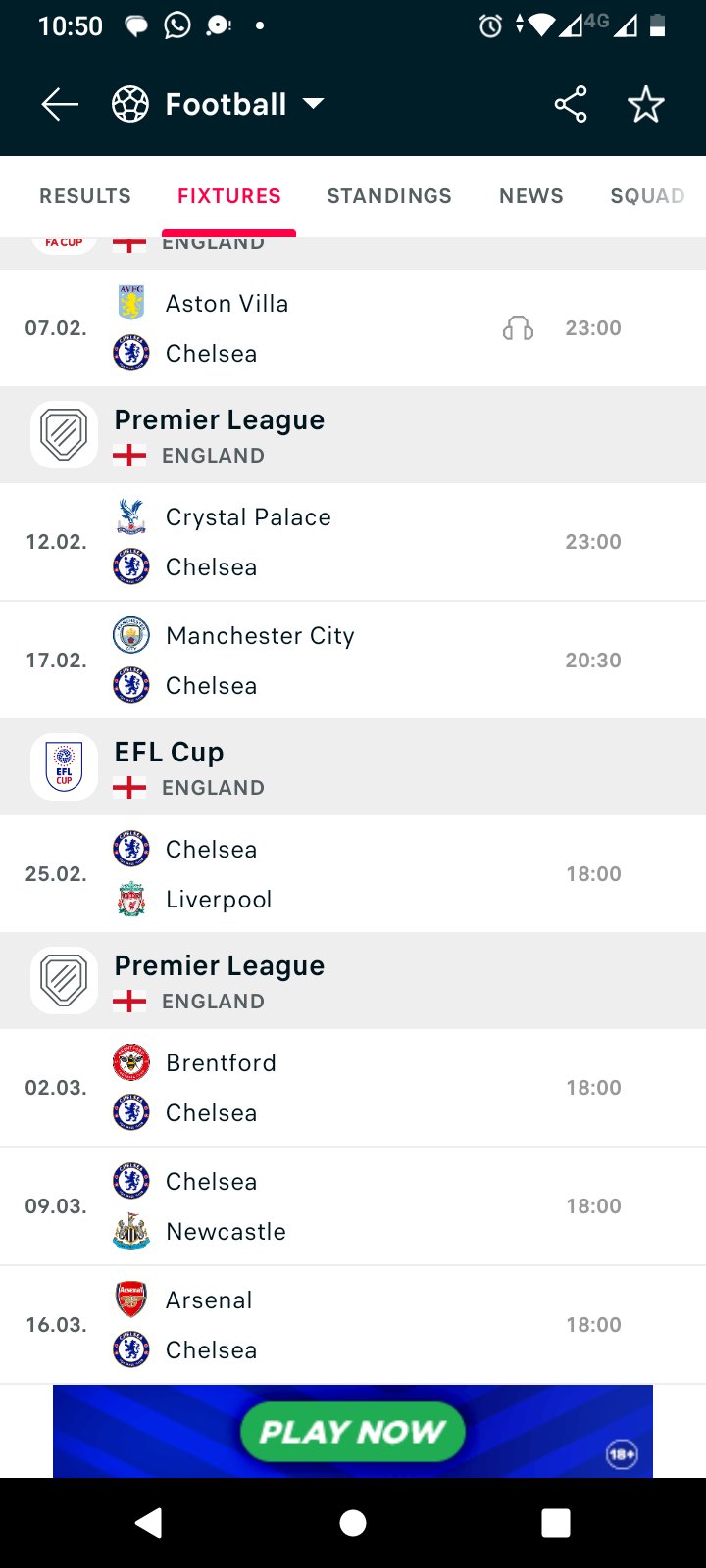The image size is (706, 1568).
Task: Open the Squad tab
Action: tap(648, 196)
